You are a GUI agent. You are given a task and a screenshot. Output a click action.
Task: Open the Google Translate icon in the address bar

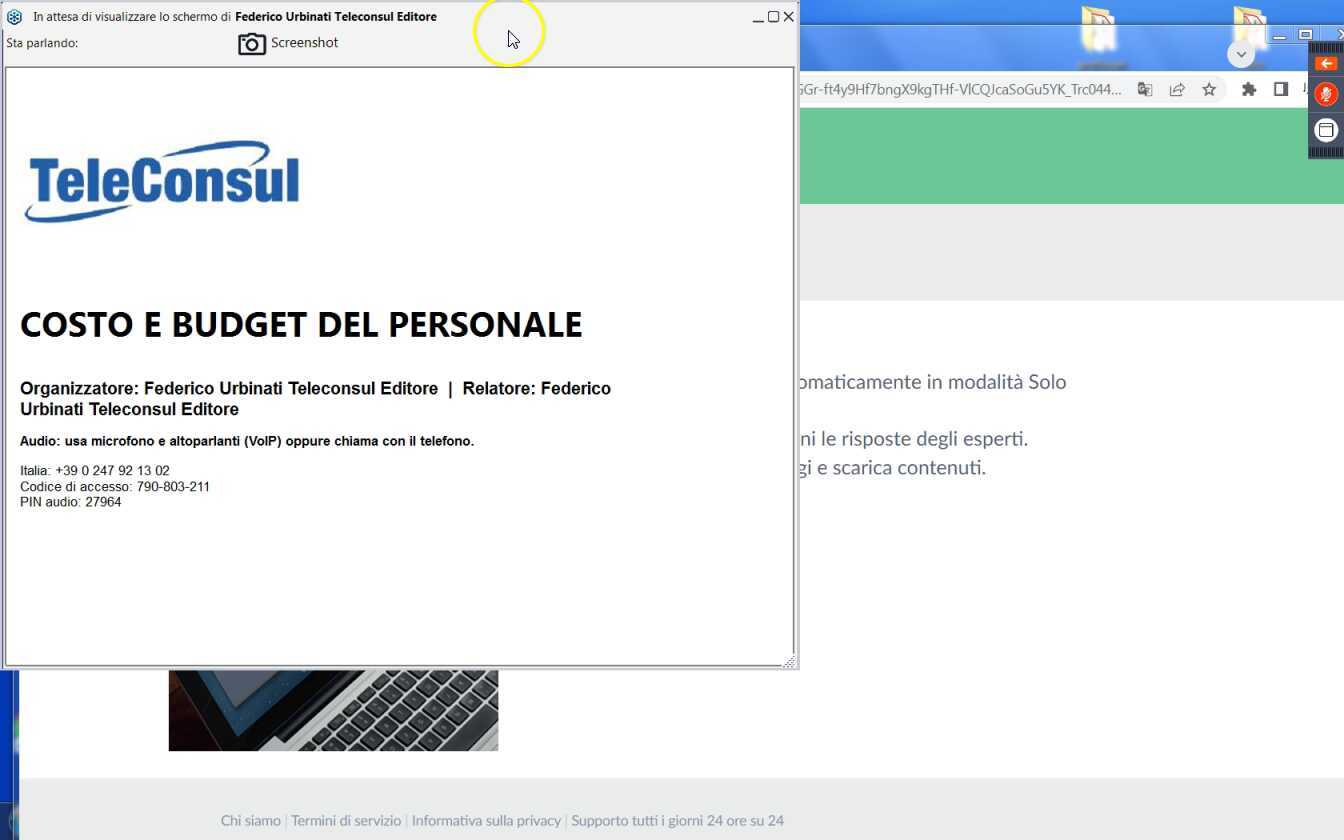(x=1144, y=89)
